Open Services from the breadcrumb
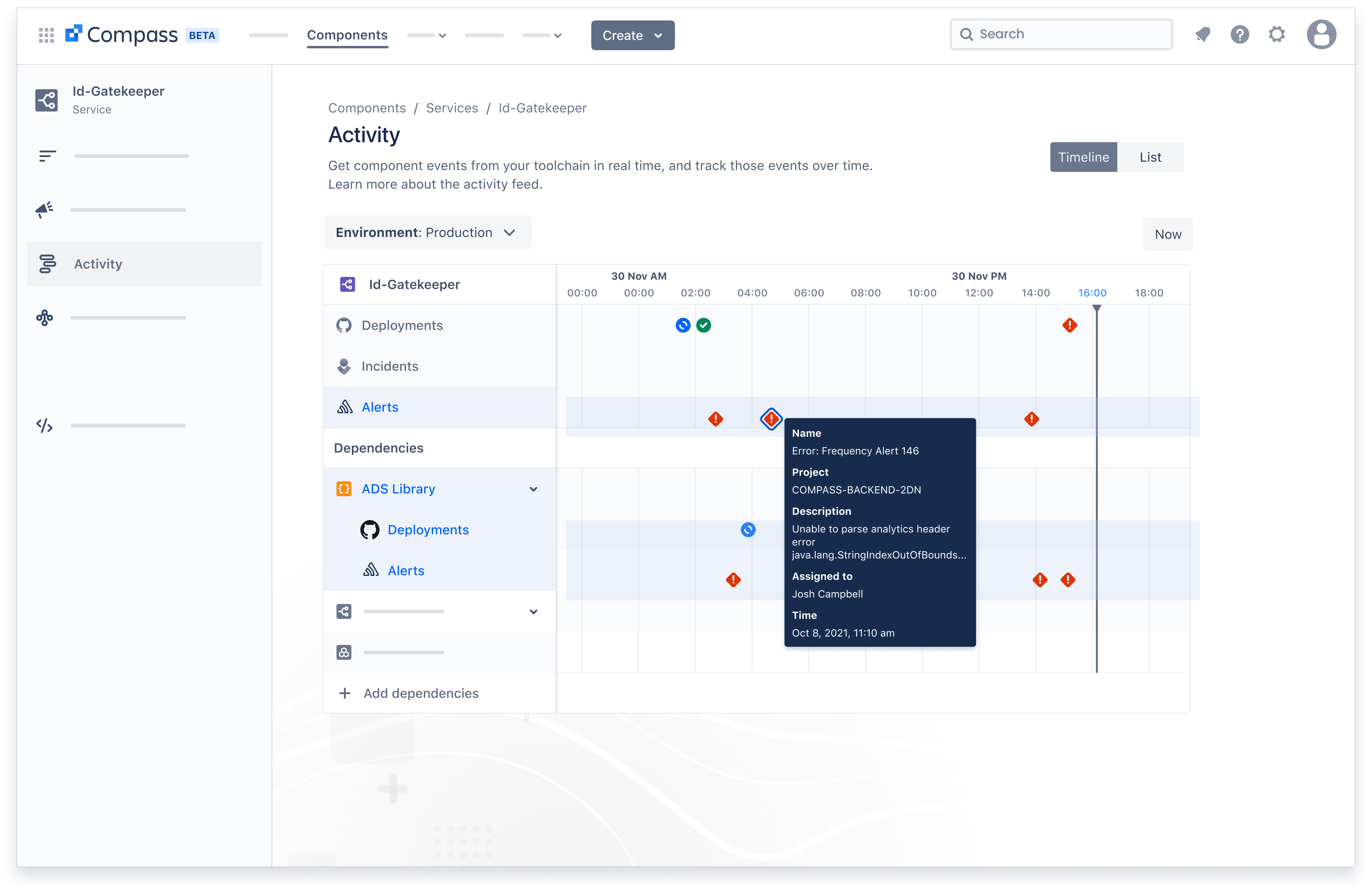 coord(452,108)
